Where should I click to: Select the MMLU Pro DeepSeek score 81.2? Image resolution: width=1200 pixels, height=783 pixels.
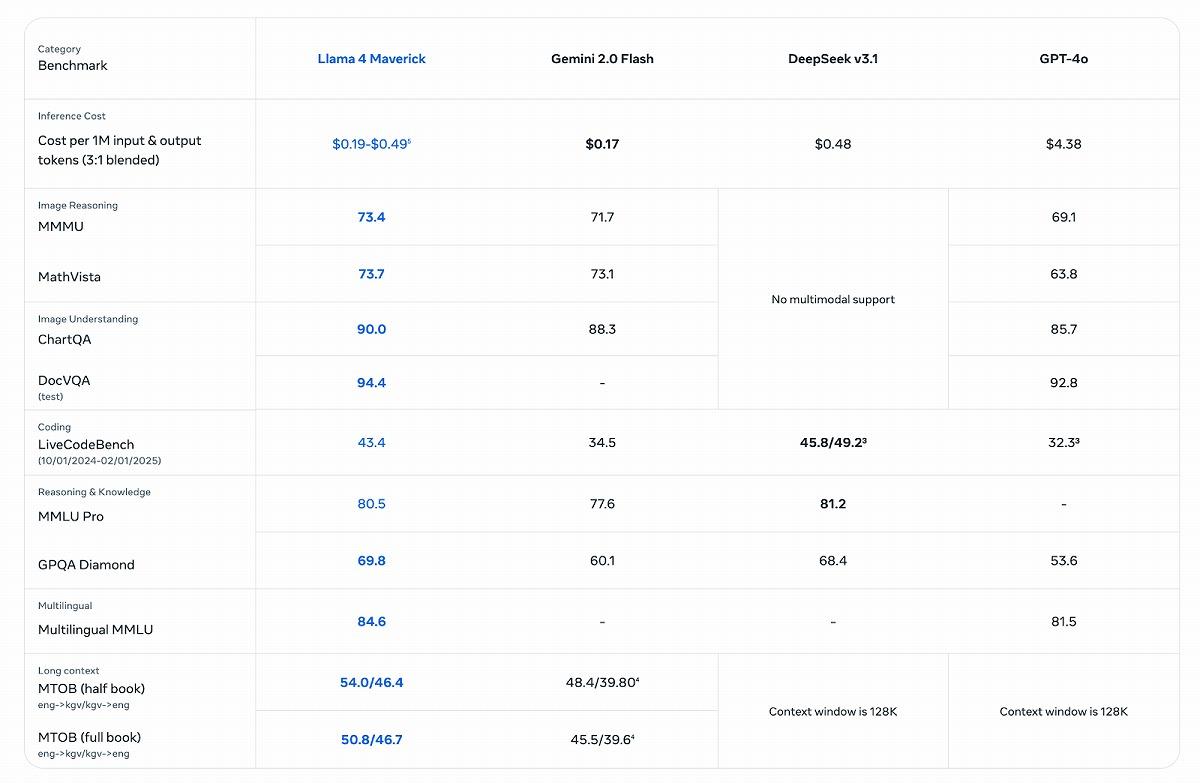coord(833,504)
